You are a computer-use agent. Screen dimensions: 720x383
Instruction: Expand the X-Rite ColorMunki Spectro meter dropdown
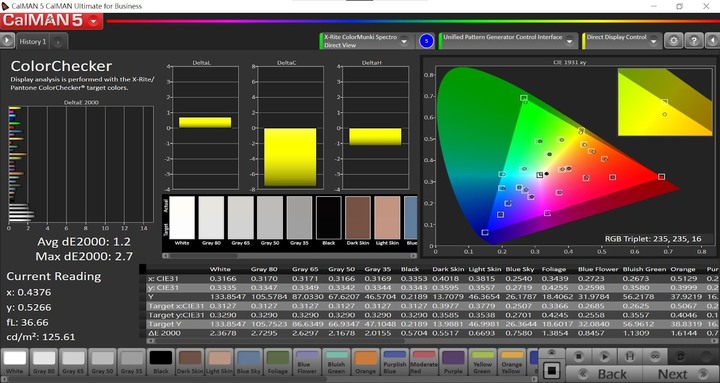[x=405, y=41]
